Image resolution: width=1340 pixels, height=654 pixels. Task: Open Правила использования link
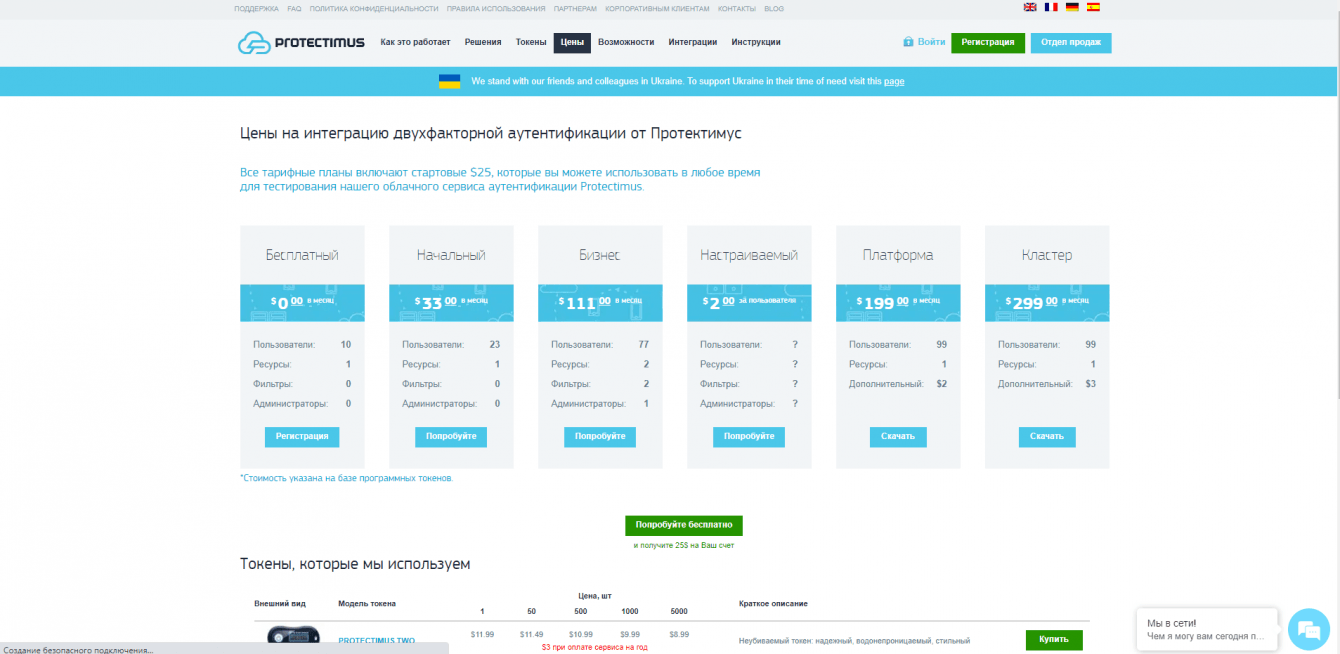[496, 8]
